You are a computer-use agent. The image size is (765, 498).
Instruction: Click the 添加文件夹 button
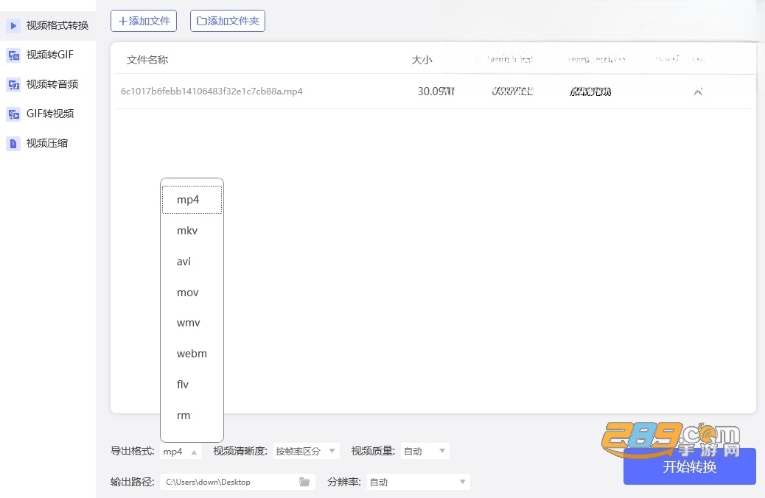pyautogui.click(x=227, y=21)
